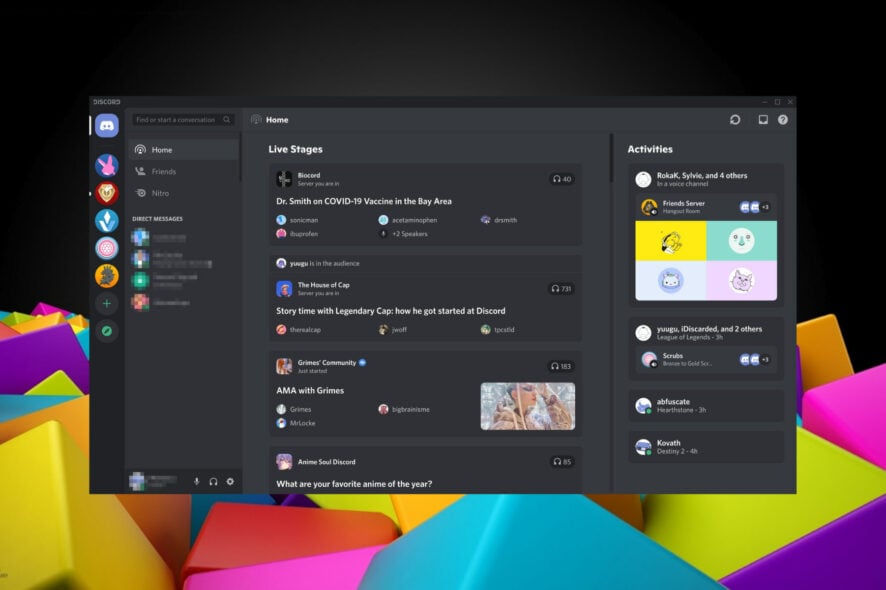The image size is (886, 590).
Task: Open Help question mark icon
Action: tap(783, 119)
